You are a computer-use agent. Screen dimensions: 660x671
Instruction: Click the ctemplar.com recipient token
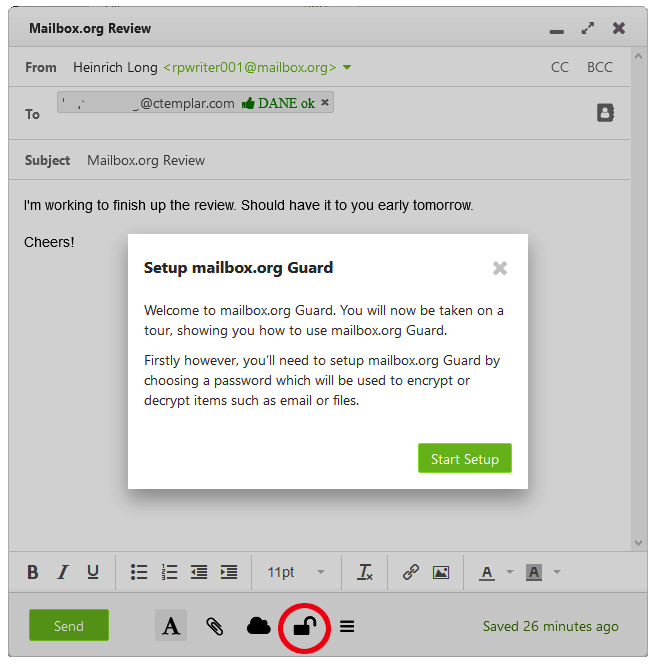[x=196, y=103]
